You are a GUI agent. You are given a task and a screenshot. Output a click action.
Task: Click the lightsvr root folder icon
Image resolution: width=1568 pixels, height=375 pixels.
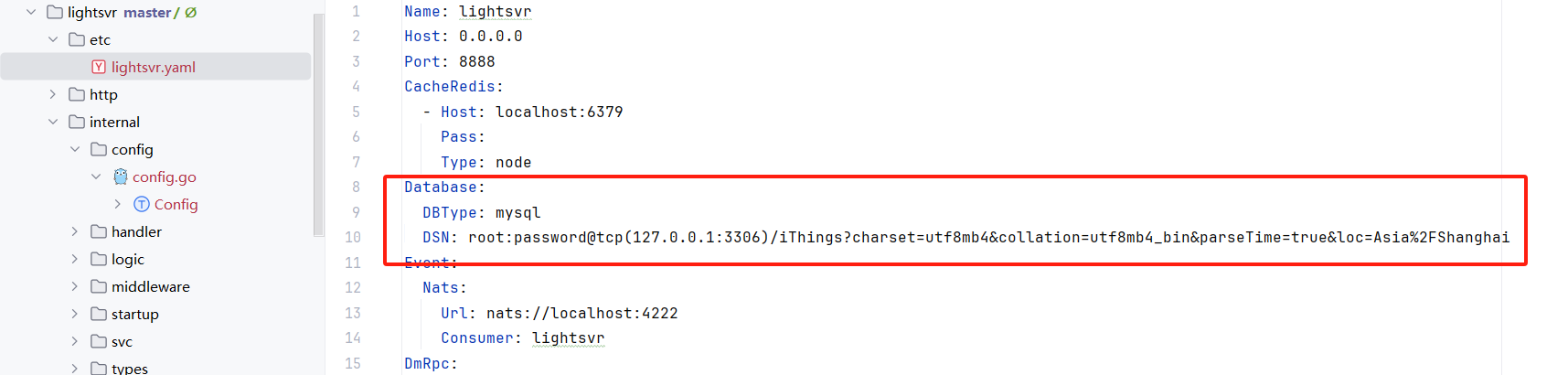pyautogui.click(x=55, y=12)
